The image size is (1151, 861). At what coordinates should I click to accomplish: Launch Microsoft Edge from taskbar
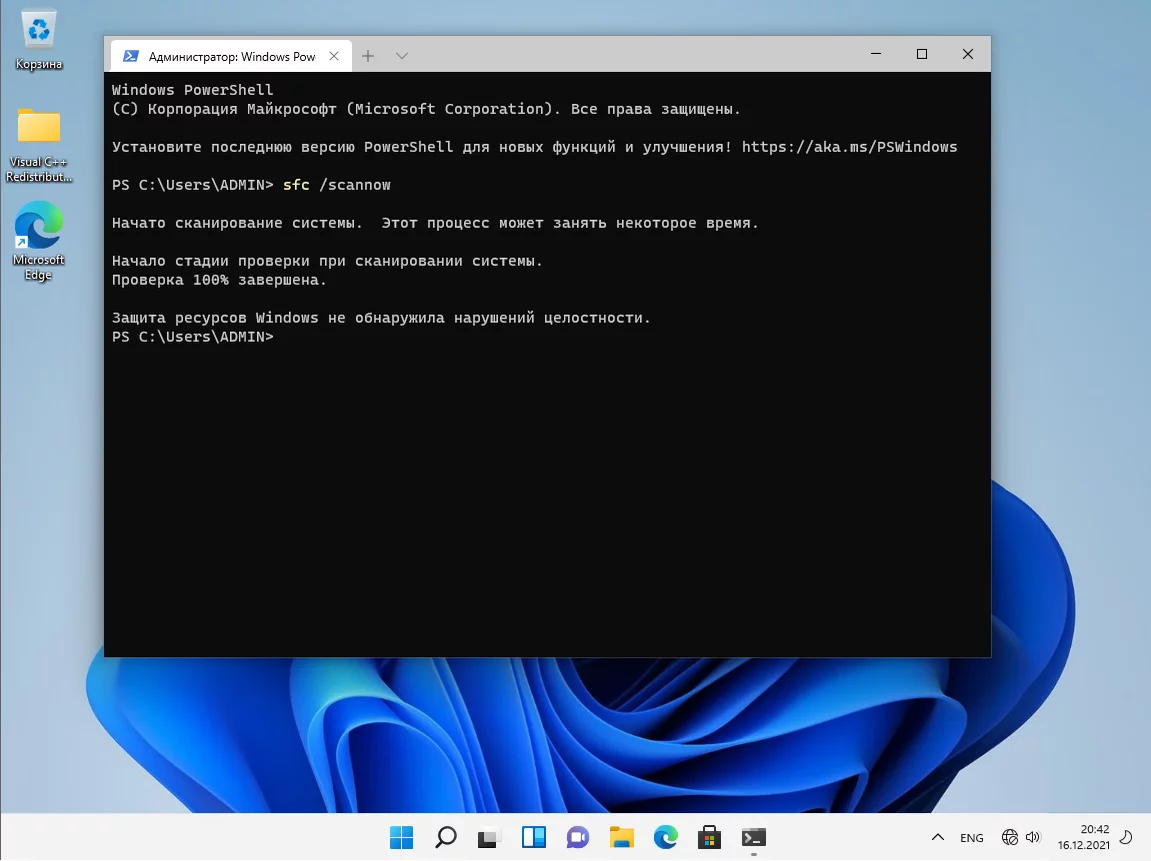click(666, 837)
